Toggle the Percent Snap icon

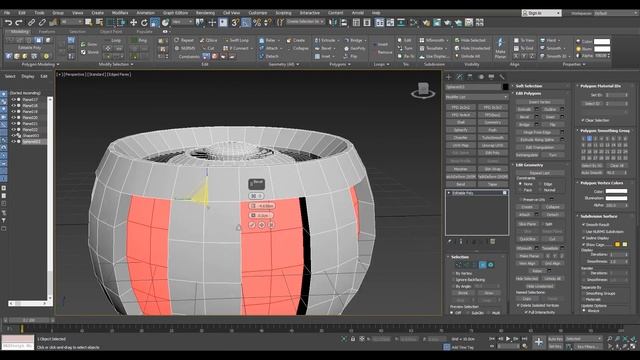[257, 22]
